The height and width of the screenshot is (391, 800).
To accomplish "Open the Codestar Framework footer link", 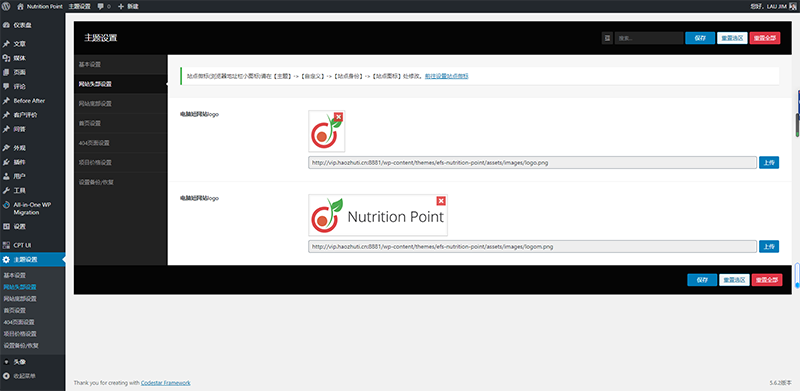I will click(x=166, y=383).
